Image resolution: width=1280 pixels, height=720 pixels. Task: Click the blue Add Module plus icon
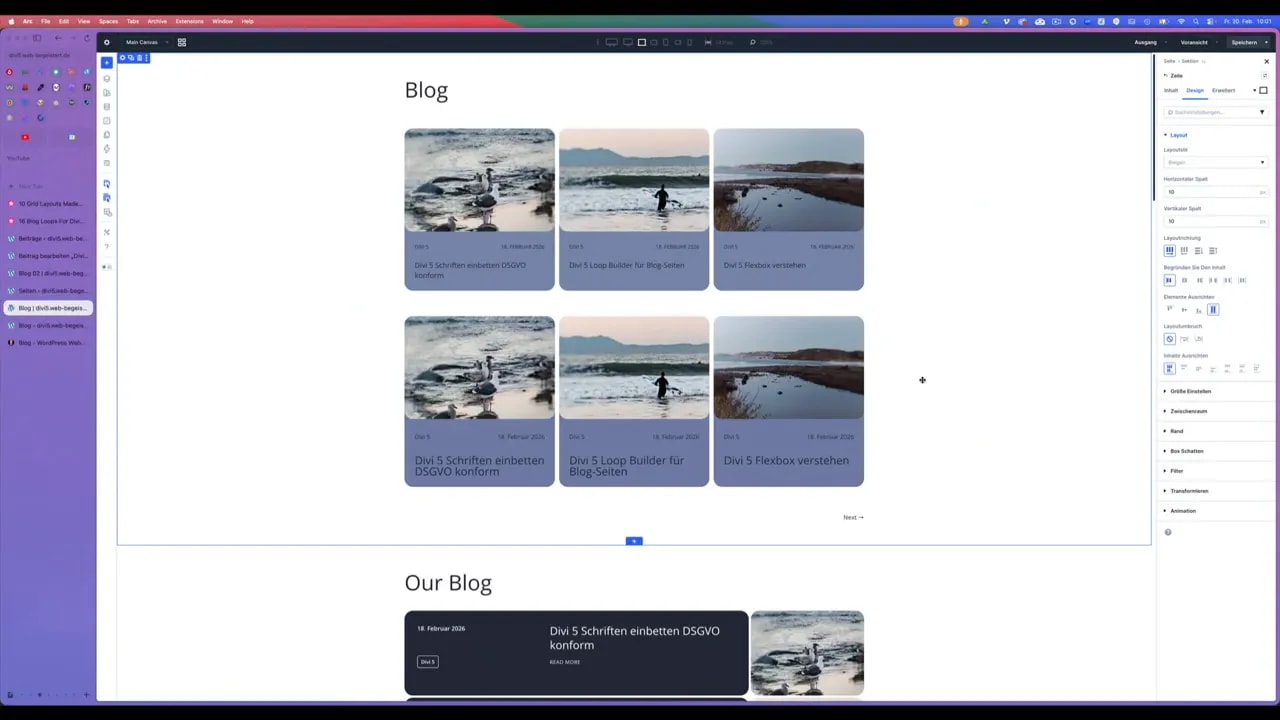click(x=633, y=541)
